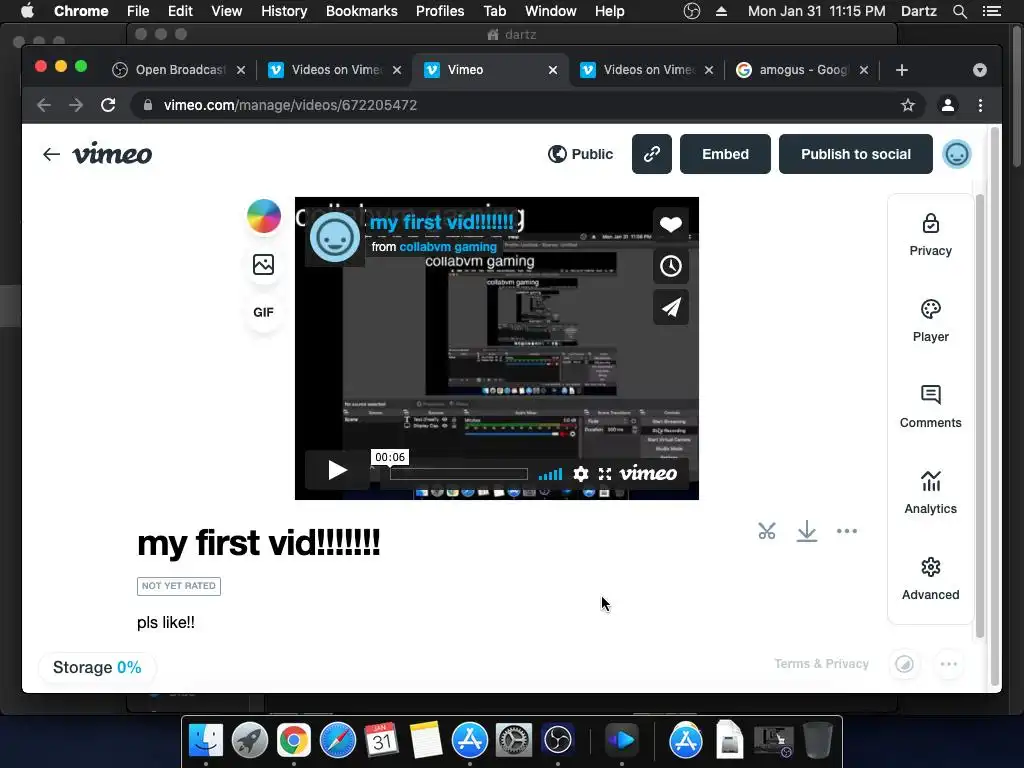Click the Storage 0% indicator
Viewport: 1024px width, 768px height.
pos(97,667)
